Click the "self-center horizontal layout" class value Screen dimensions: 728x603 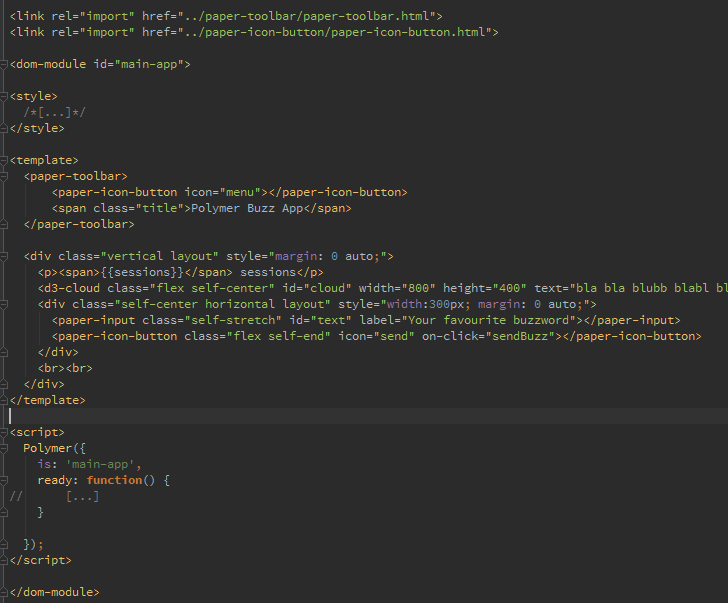[x=222, y=305]
